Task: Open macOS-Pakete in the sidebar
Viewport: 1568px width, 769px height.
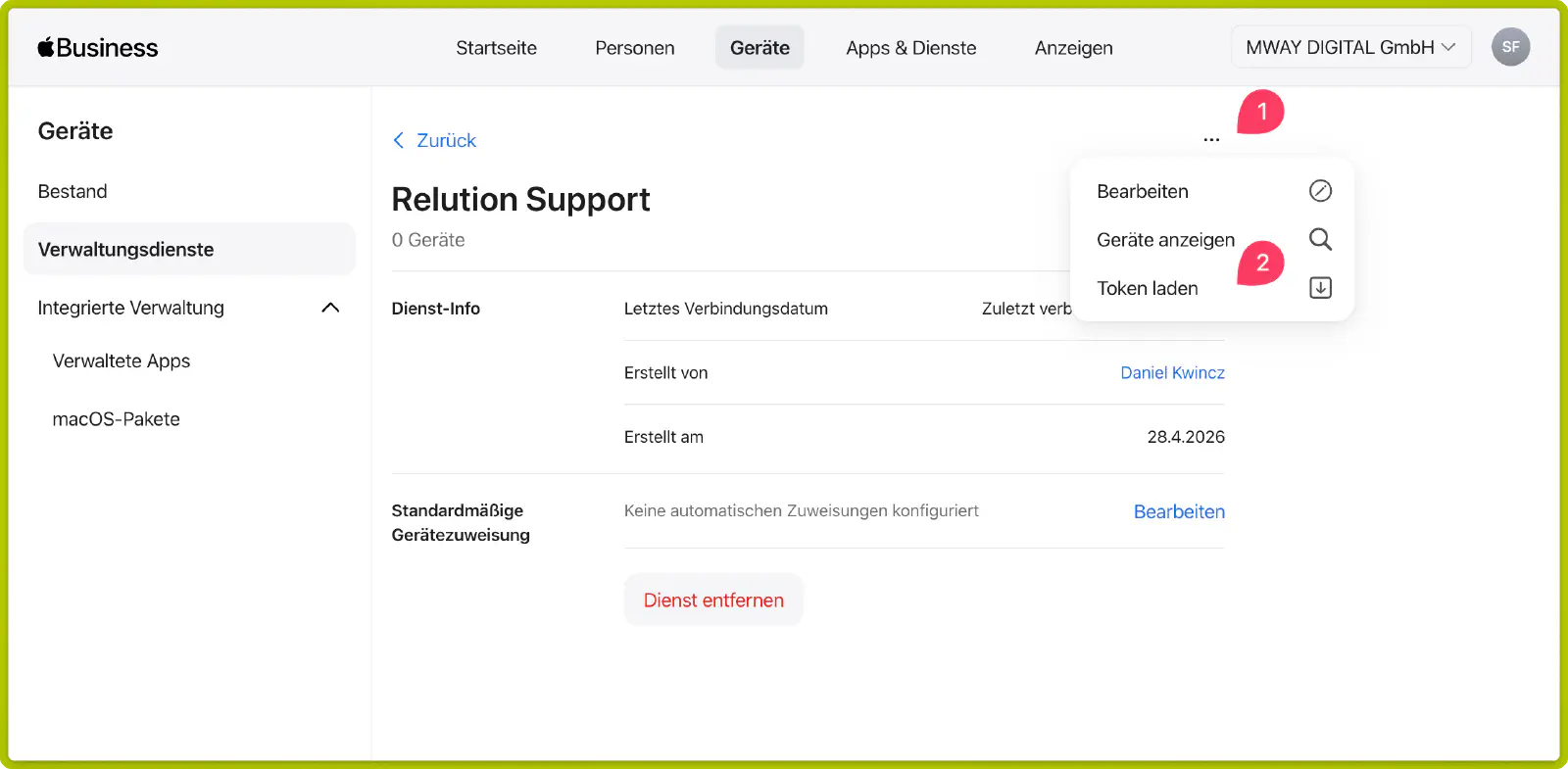Action: pyautogui.click(x=117, y=419)
